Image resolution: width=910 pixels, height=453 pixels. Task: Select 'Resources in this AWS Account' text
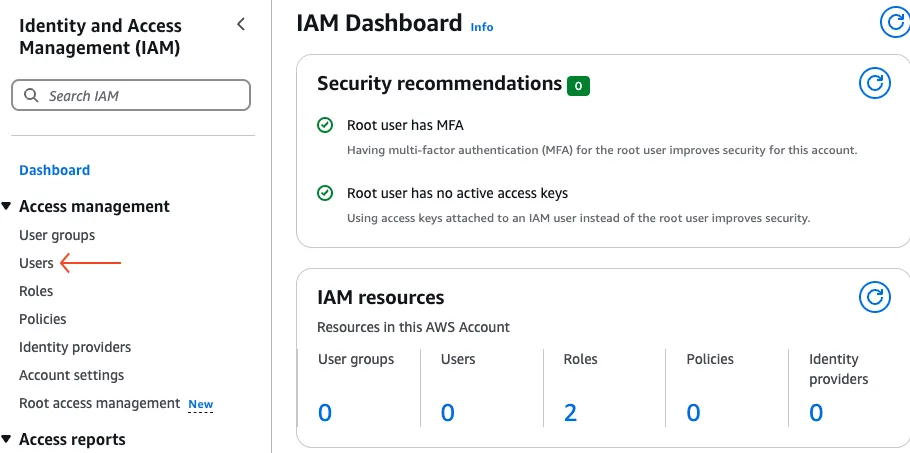(x=413, y=327)
